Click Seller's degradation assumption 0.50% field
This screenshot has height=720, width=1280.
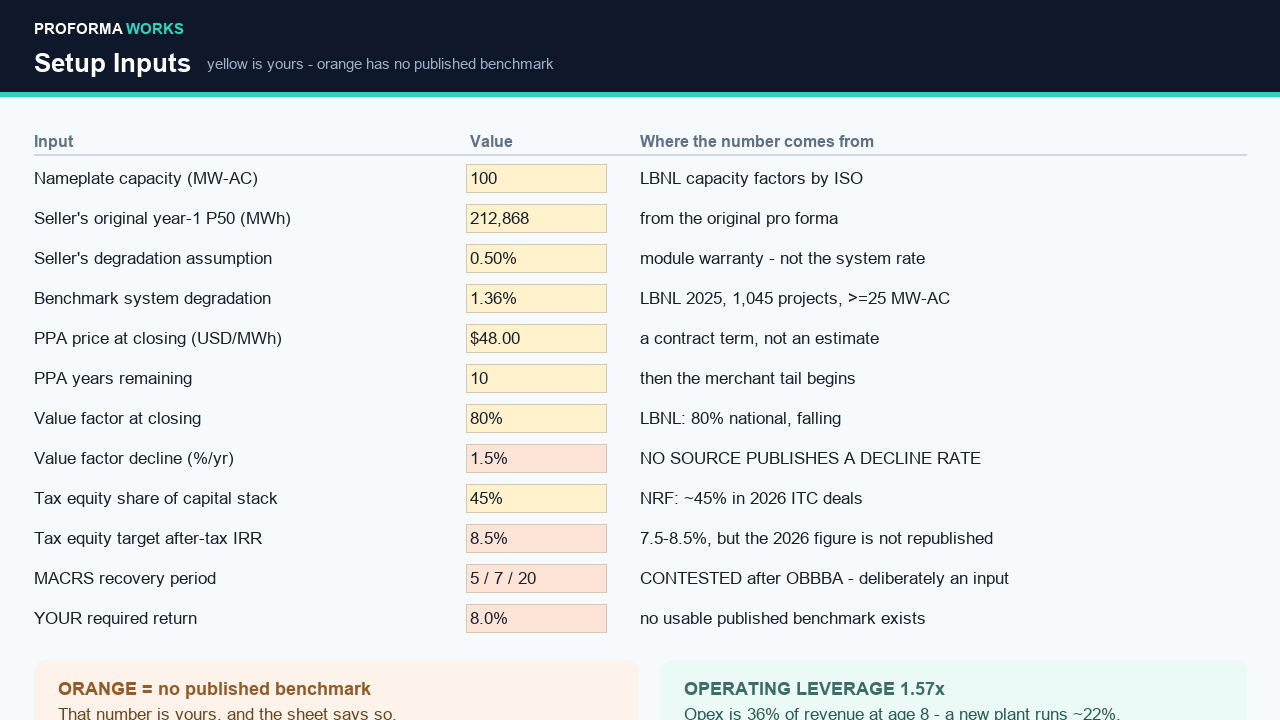pos(536,258)
